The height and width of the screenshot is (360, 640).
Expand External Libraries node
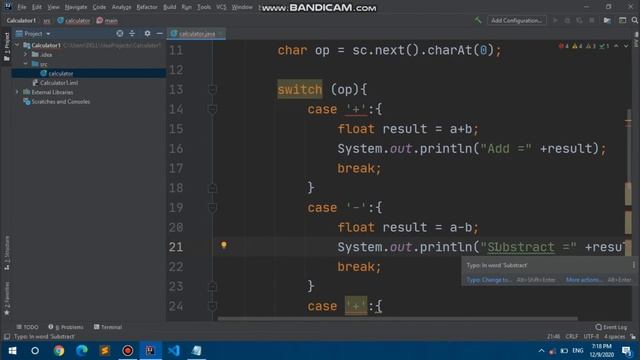point(17,92)
